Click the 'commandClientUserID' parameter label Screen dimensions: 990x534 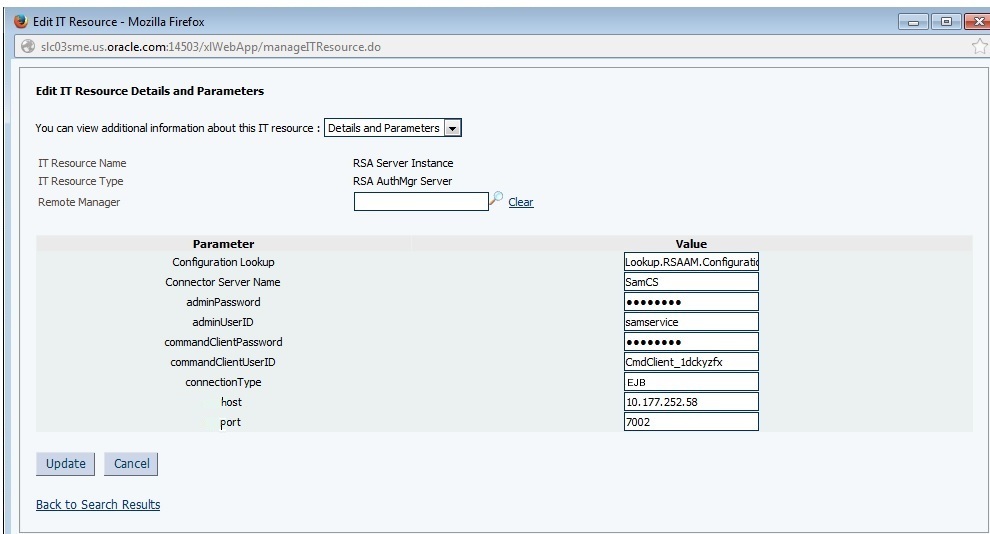click(x=223, y=362)
